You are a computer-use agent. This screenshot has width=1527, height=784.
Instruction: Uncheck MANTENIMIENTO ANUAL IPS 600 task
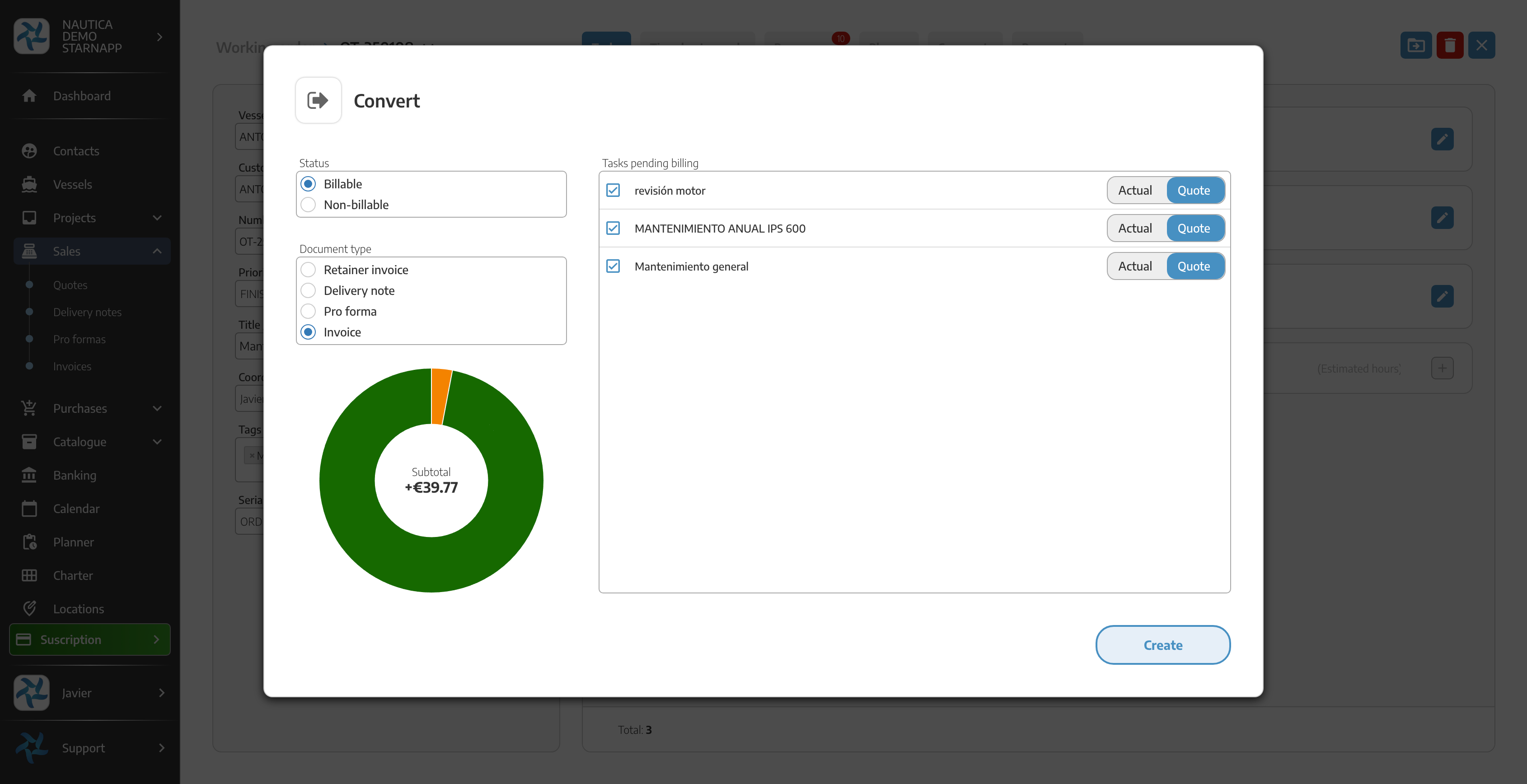pos(613,228)
